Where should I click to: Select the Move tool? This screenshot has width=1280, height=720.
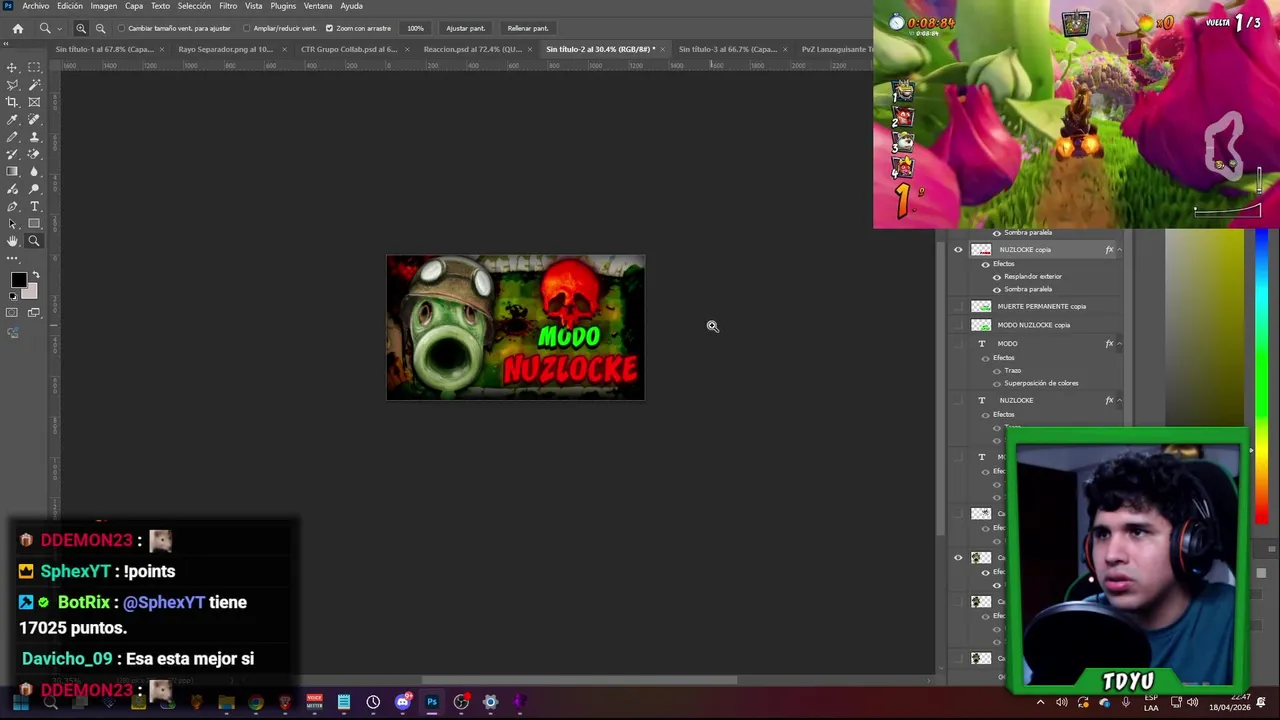point(12,67)
